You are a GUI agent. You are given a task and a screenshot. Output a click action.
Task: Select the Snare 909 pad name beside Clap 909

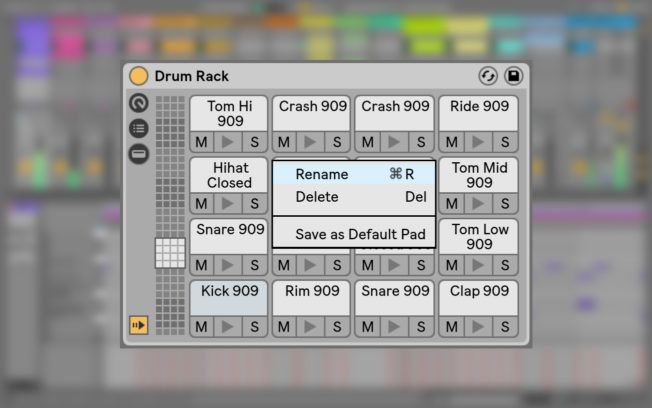(395, 291)
